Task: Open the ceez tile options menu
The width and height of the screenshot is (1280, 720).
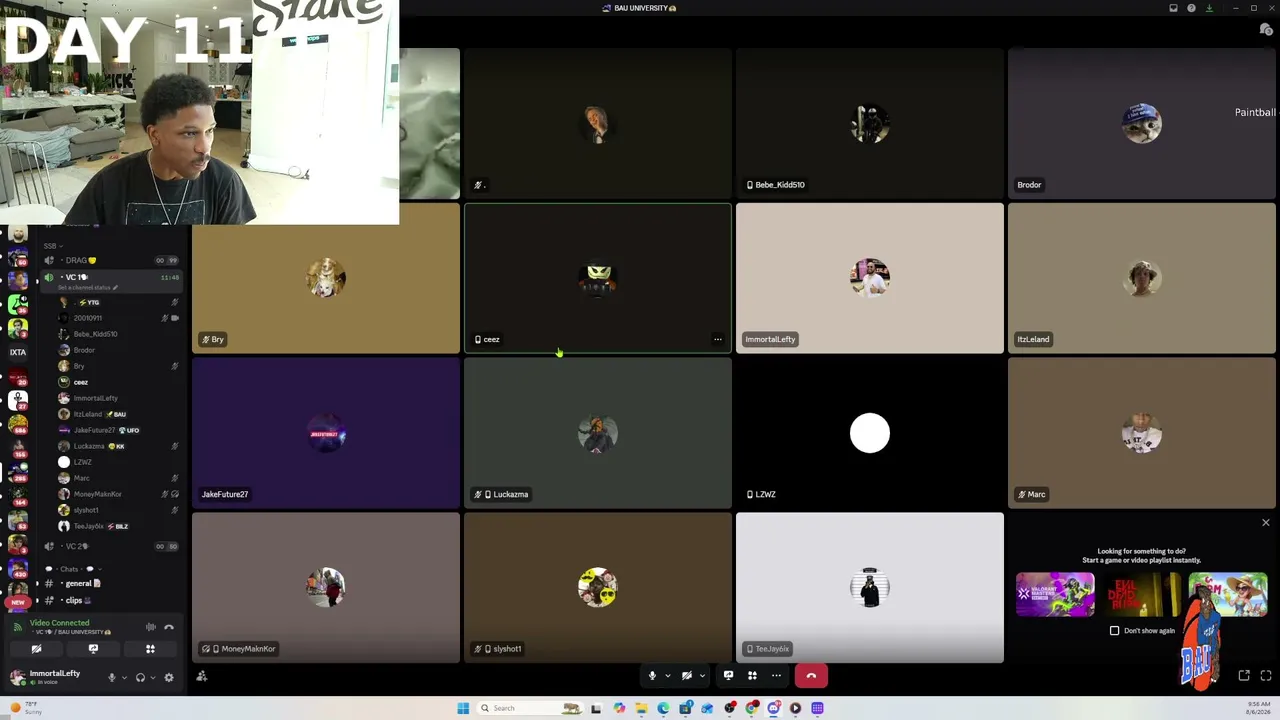Action: tap(718, 339)
